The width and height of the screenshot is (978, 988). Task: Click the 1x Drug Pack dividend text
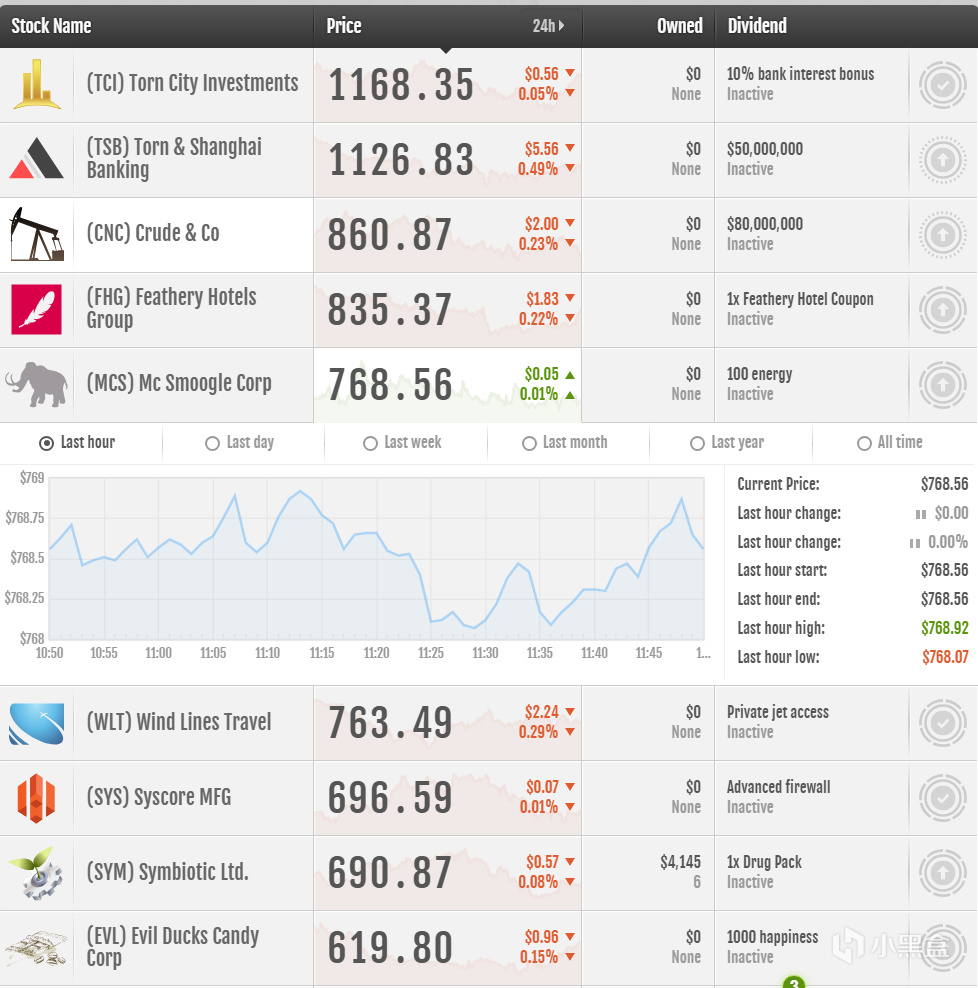click(x=764, y=862)
